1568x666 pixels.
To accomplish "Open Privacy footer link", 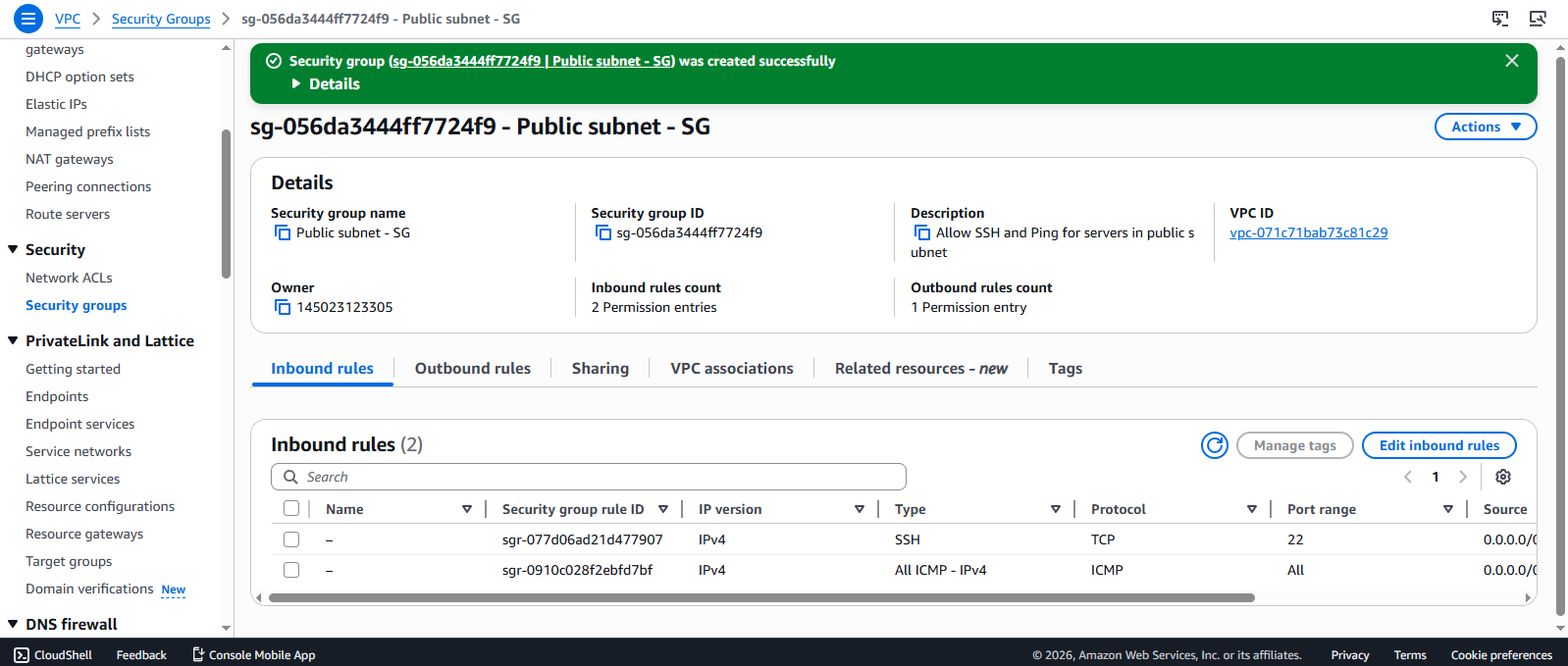I will tap(1350, 655).
